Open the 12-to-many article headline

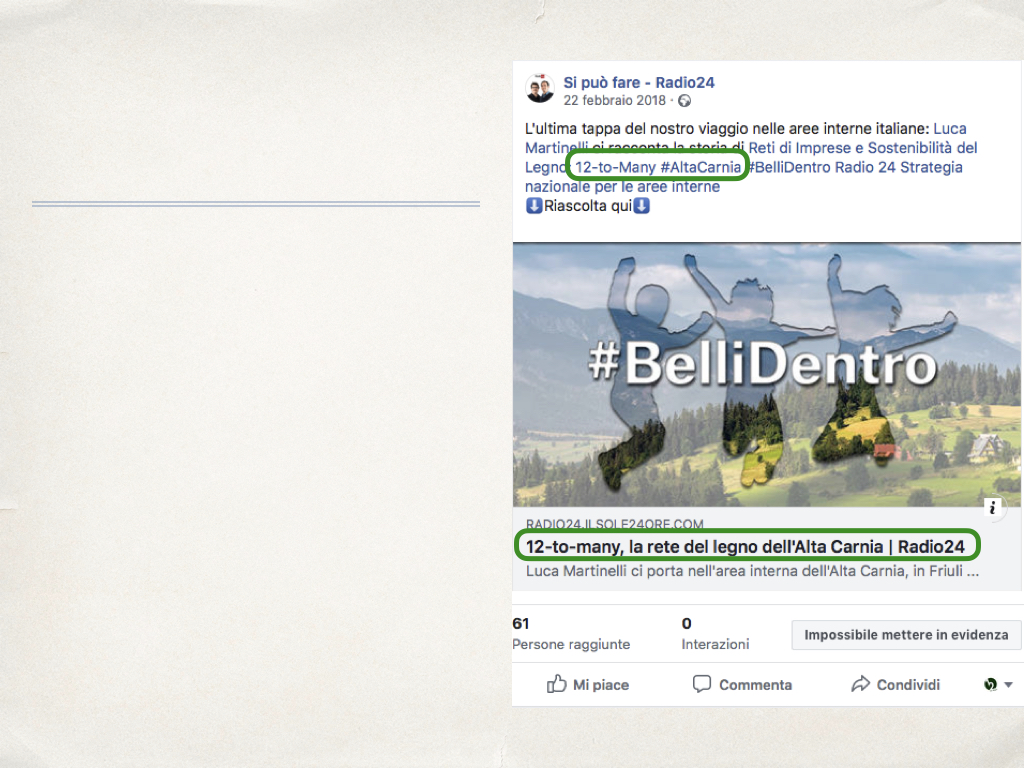click(745, 547)
